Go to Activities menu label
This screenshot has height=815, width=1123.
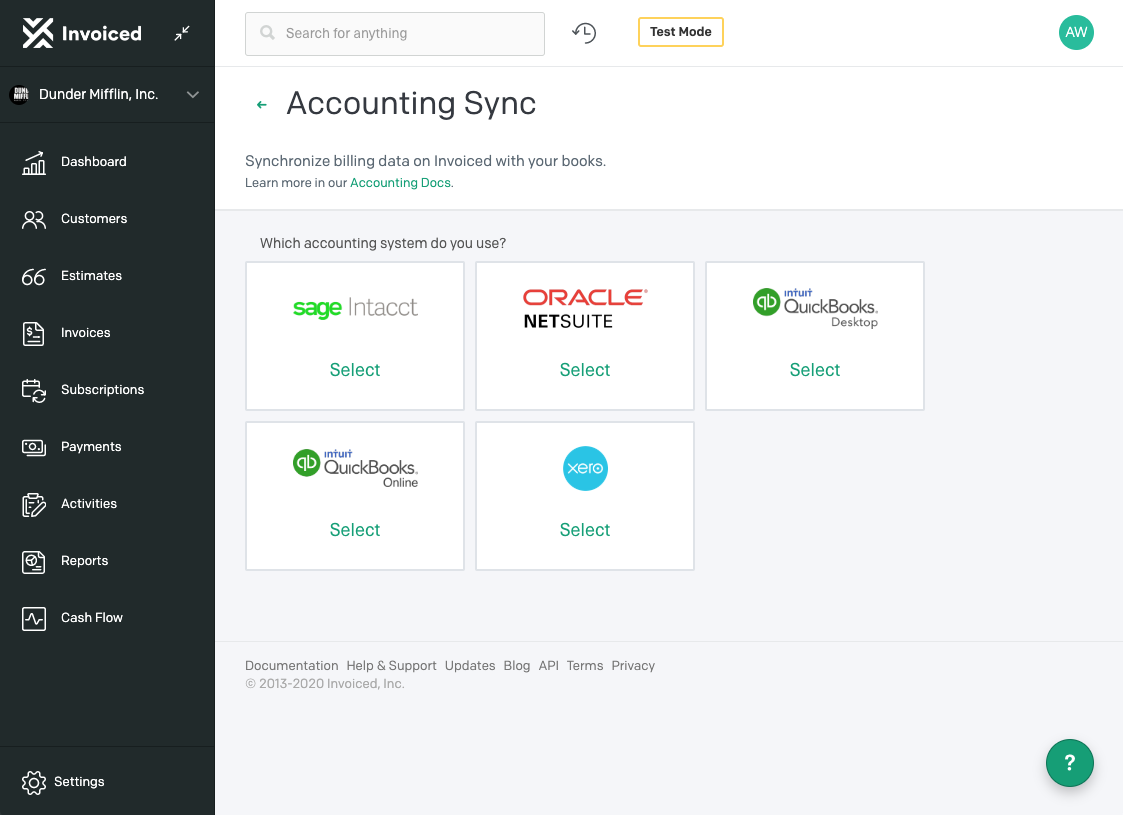(89, 503)
